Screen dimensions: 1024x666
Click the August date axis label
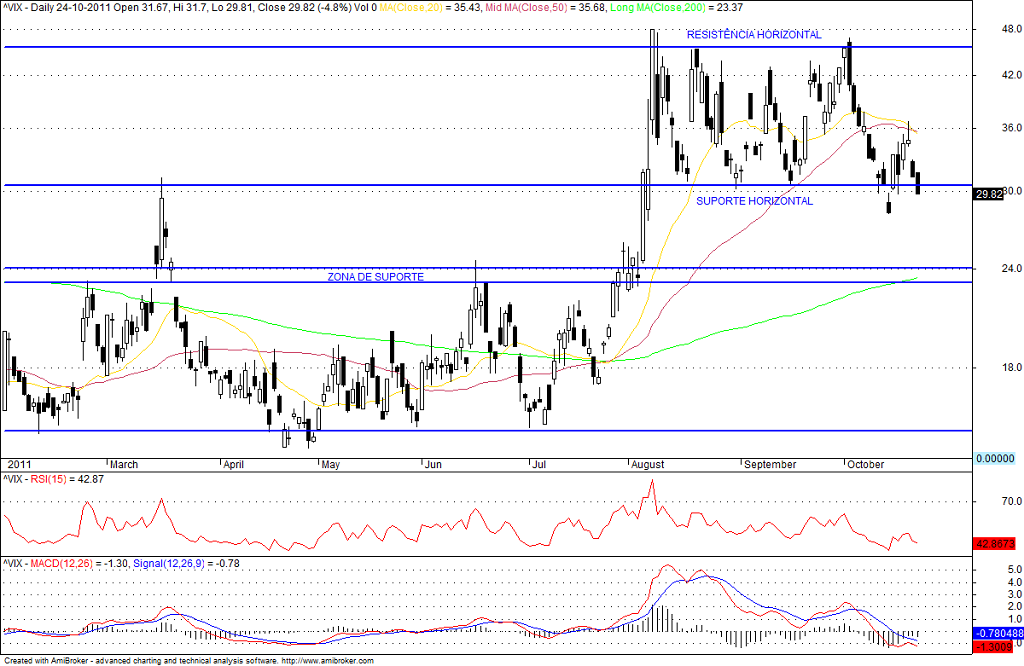pyautogui.click(x=647, y=464)
